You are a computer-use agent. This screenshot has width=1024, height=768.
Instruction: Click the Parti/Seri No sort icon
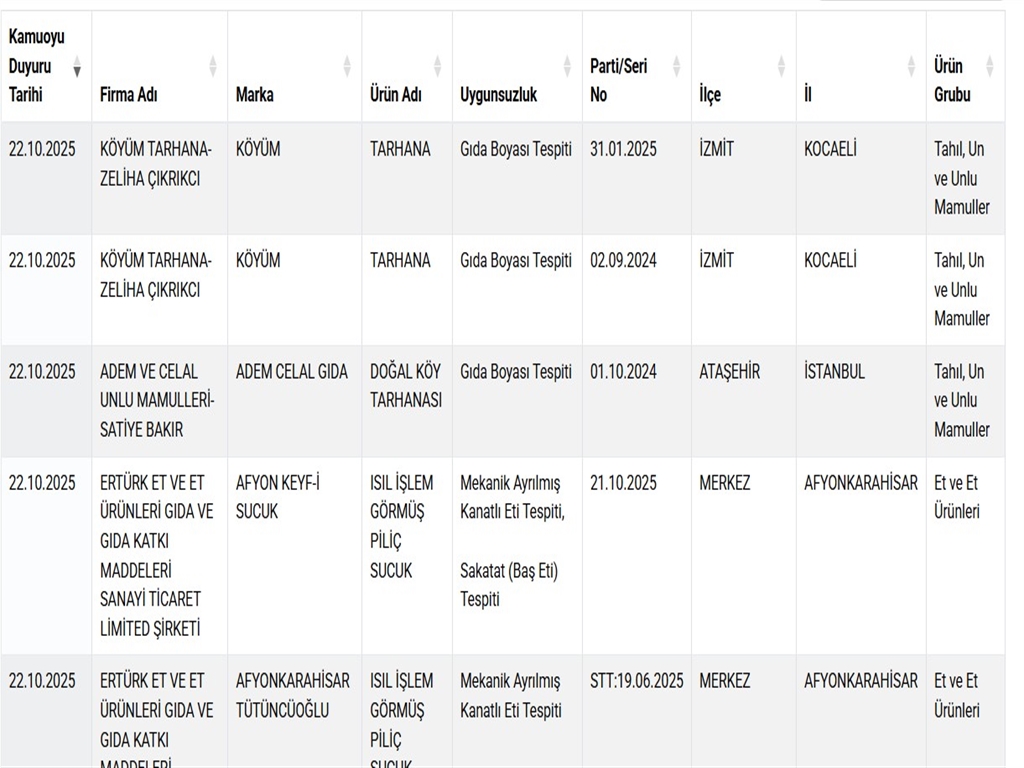pyautogui.click(x=676, y=67)
